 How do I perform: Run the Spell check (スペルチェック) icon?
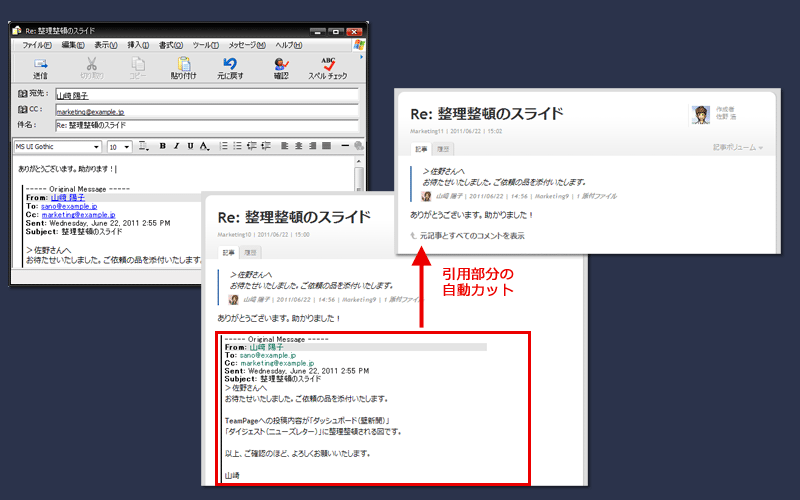coord(328,68)
